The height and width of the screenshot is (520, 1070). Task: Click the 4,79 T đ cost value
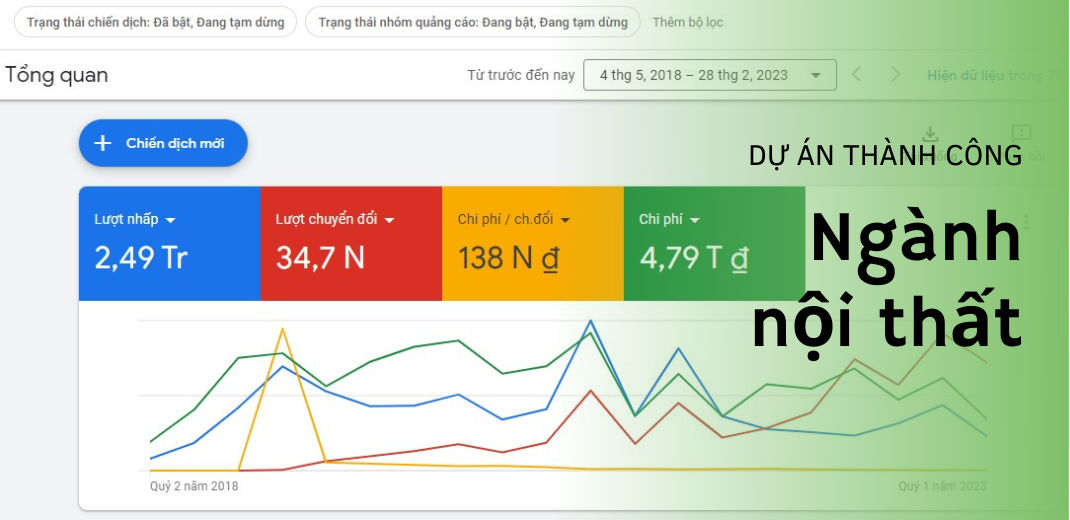point(693,258)
